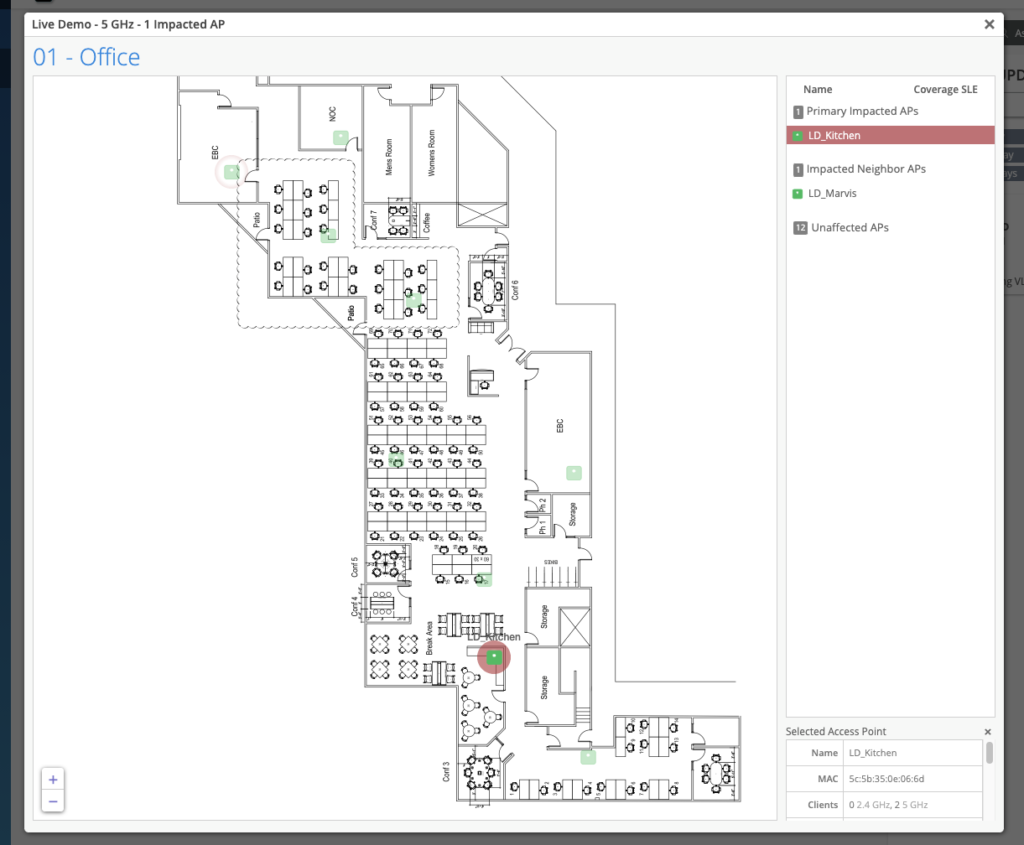This screenshot has width=1024, height=845.
Task: Click the Coverage SLE column header
Action: click(945, 89)
